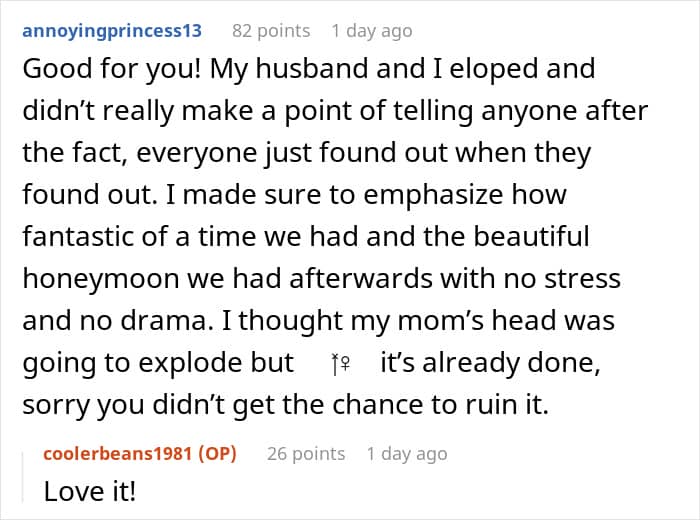Click the "26 points" score
Viewport: 700px width, 520px height.
306,454
